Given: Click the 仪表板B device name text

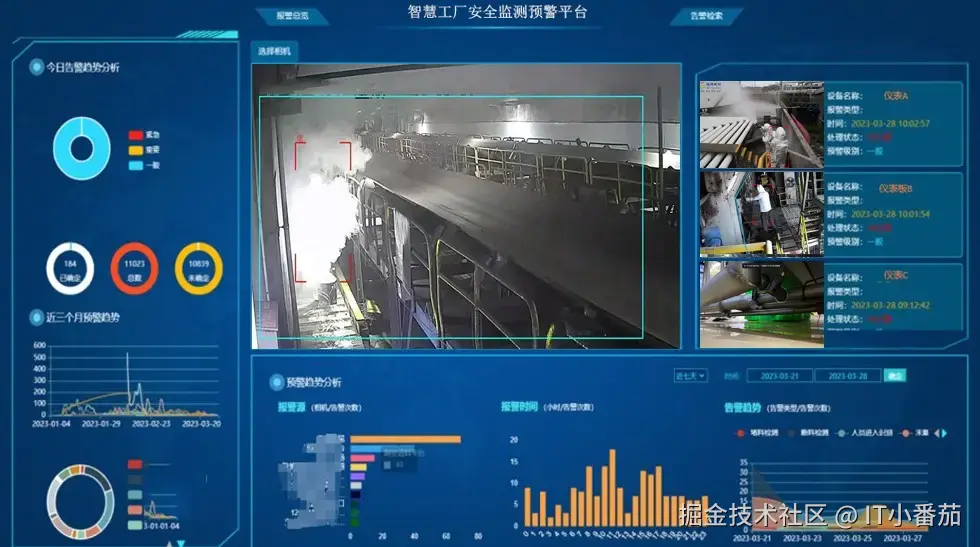Looking at the screenshot, I should (x=896, y=188).
